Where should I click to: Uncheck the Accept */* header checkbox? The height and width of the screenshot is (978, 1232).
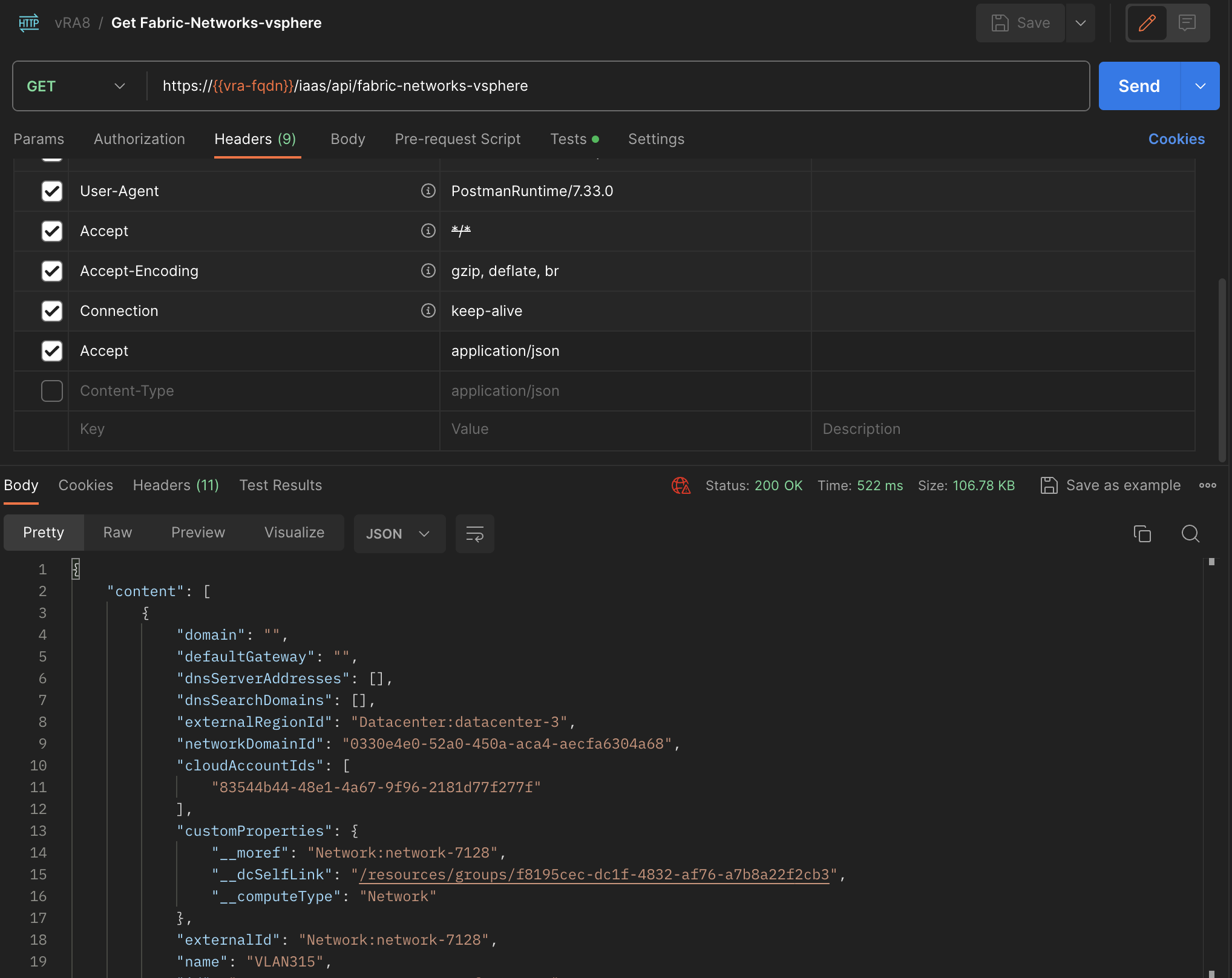(x=52, y=231)
